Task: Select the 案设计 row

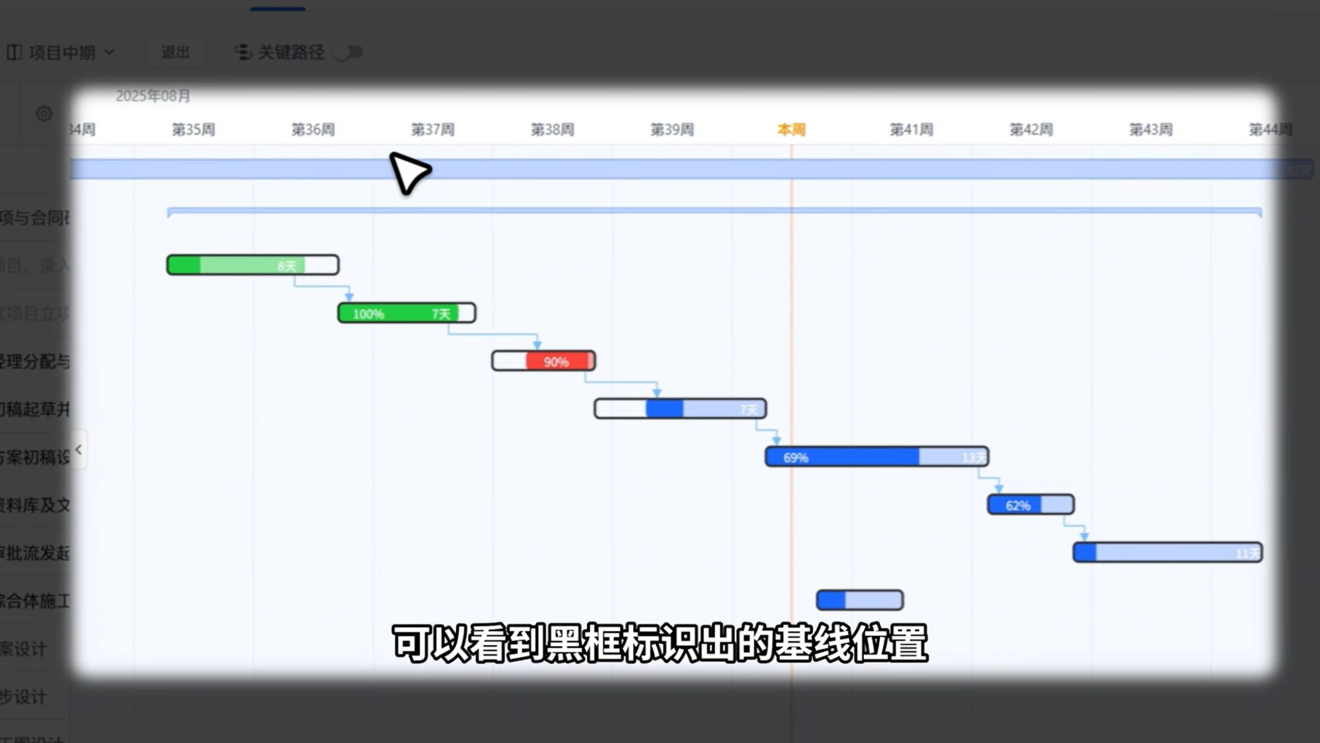Action: [x=35, y=648]
